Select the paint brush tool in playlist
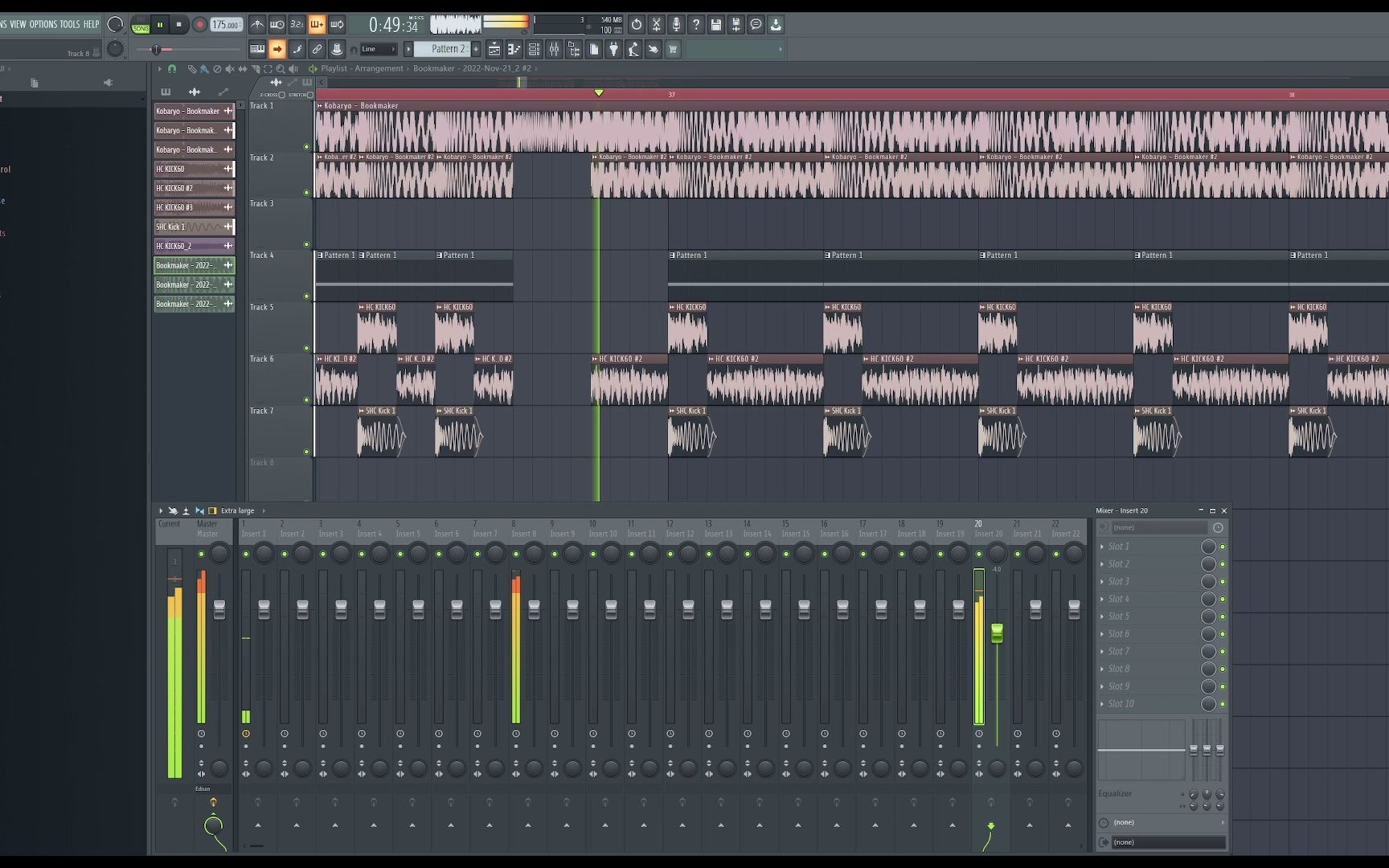This screenshot has height=868, width=1389. pyautogui.click(x=204, y=69)
